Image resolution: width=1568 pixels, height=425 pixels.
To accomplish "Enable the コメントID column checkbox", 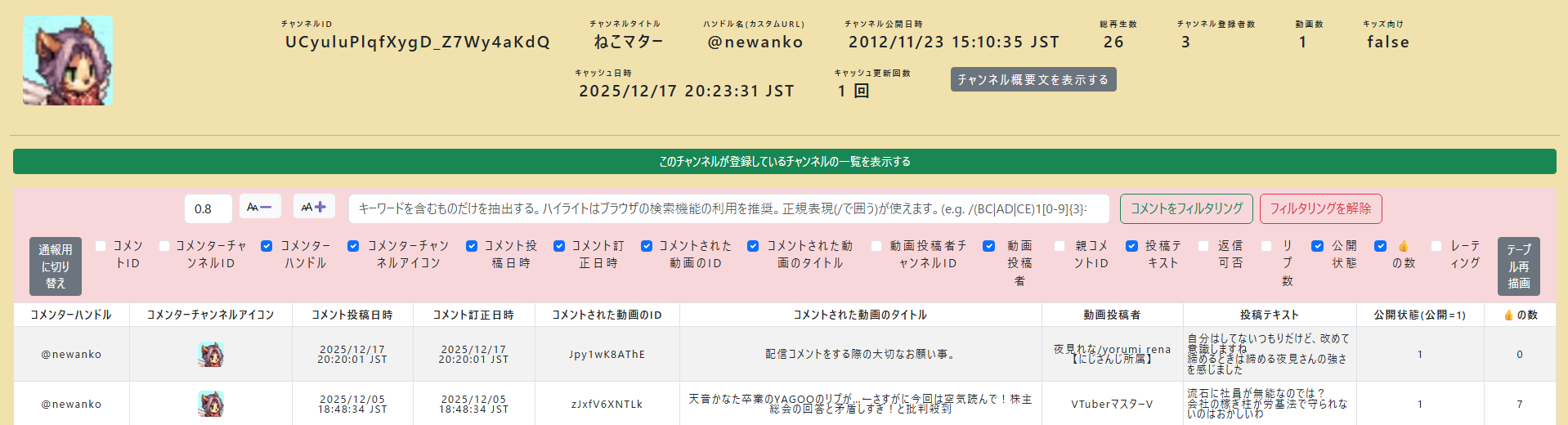I will point(101,246).
